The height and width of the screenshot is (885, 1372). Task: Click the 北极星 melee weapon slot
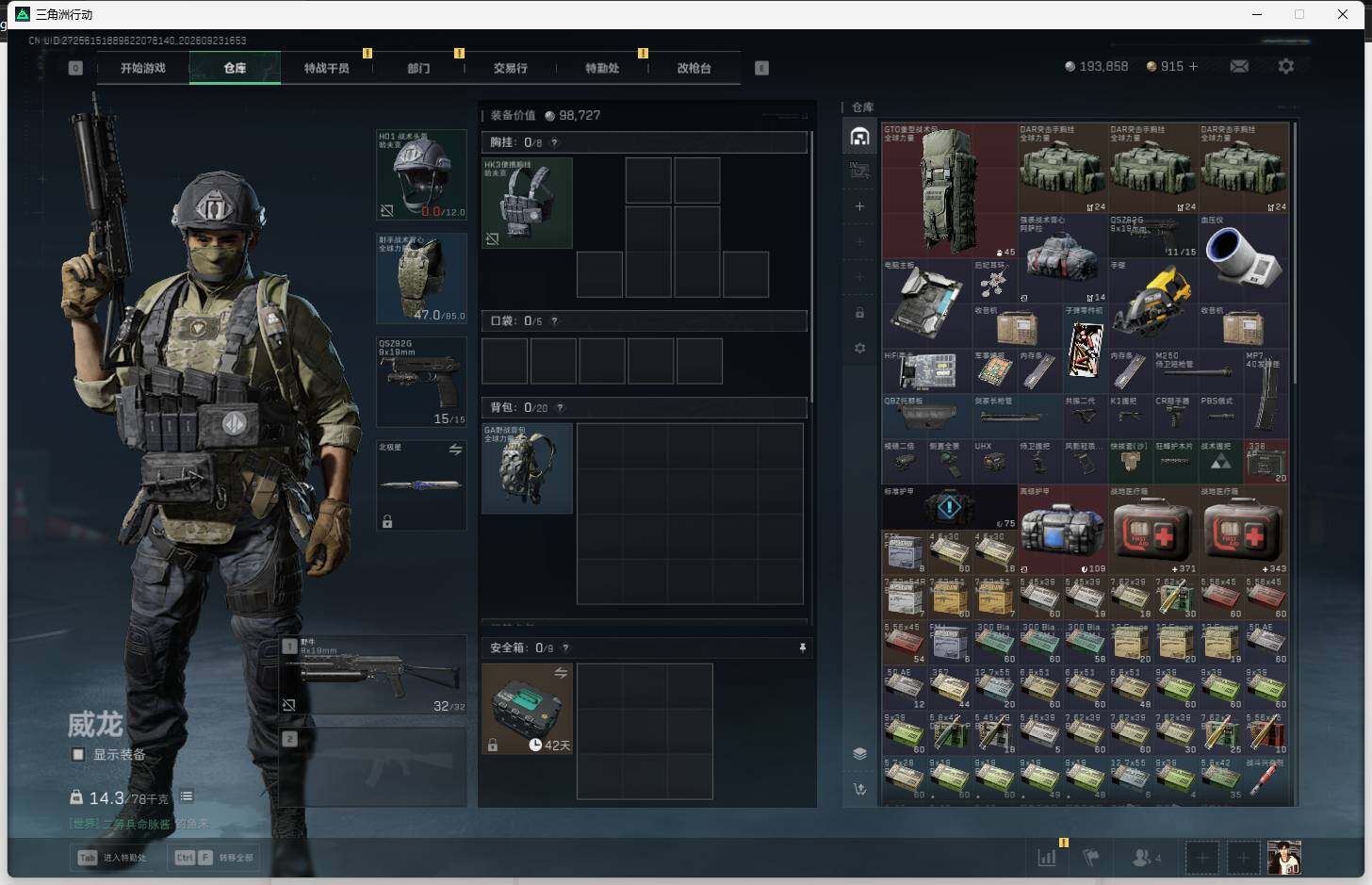point(421,485)
